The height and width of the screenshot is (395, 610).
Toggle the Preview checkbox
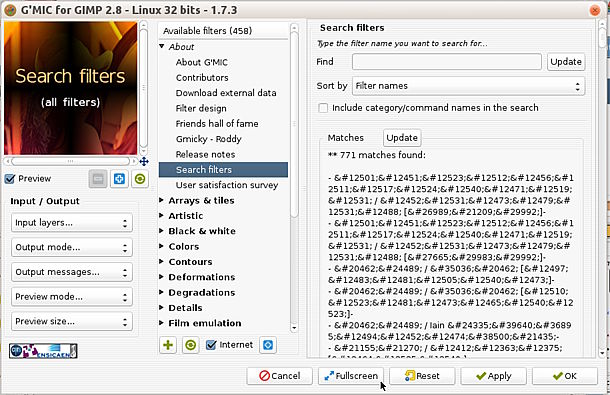tap(10, 179)
